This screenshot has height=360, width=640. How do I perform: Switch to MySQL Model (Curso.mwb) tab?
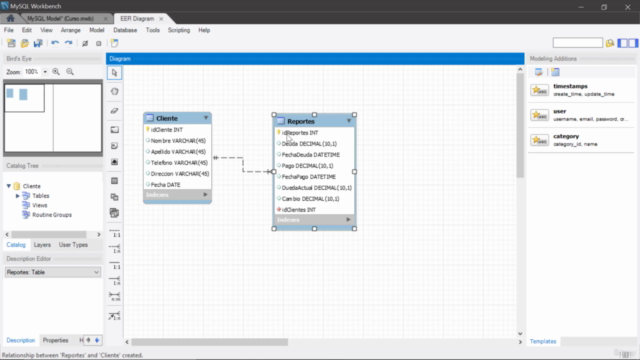[60, 19]
